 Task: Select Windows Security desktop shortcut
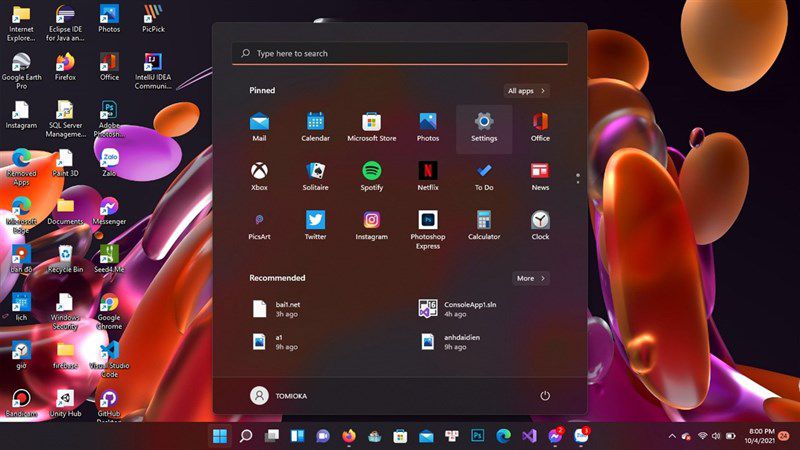pyautogui.click(x=65, y=311)
